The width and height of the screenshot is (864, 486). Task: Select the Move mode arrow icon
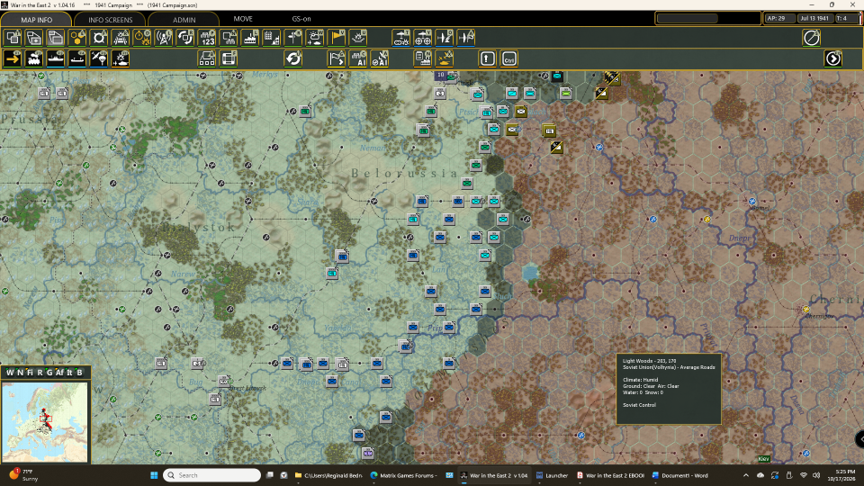point(12,58)
